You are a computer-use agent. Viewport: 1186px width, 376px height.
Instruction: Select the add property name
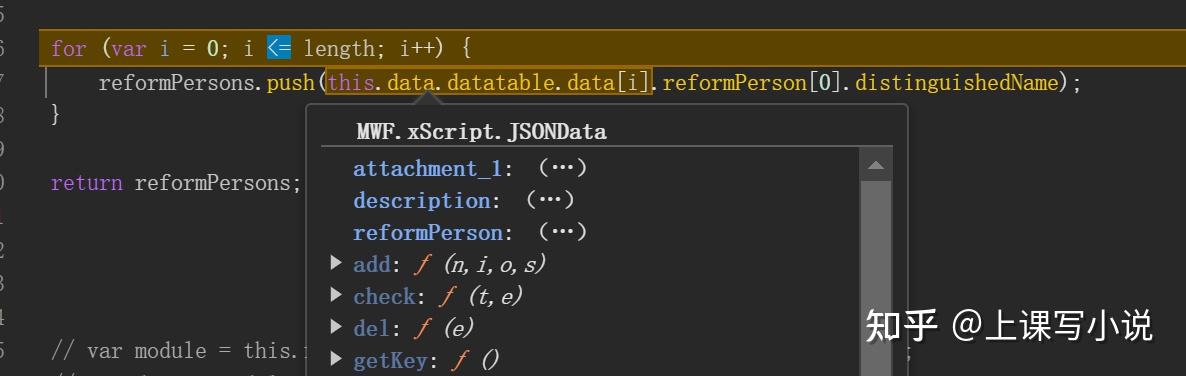371,265
